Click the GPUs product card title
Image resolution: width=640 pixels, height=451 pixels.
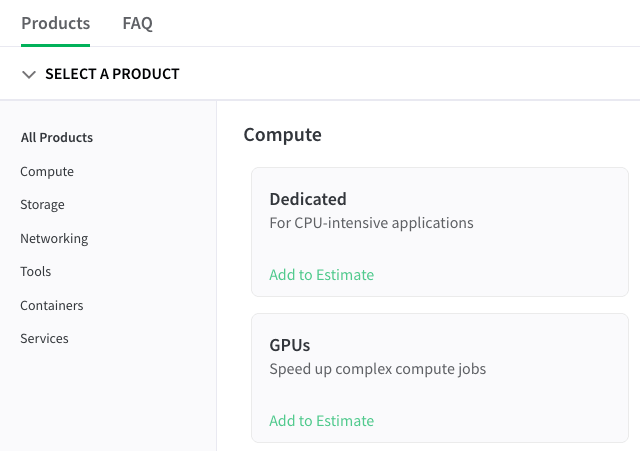click(290, 345)
